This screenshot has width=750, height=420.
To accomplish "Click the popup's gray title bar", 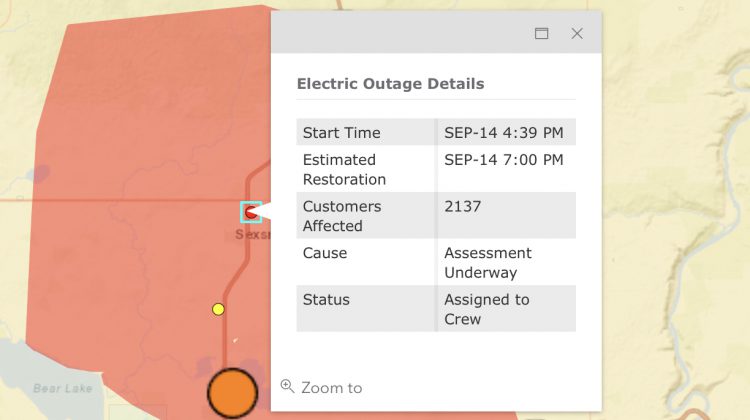I will 402,33.
